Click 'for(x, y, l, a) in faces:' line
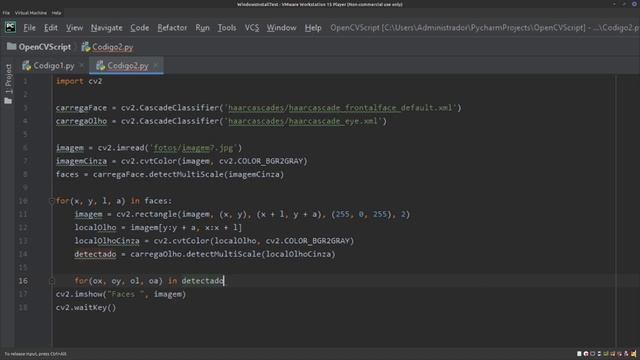This screenshot has width=640, height=360. [114, 201]
